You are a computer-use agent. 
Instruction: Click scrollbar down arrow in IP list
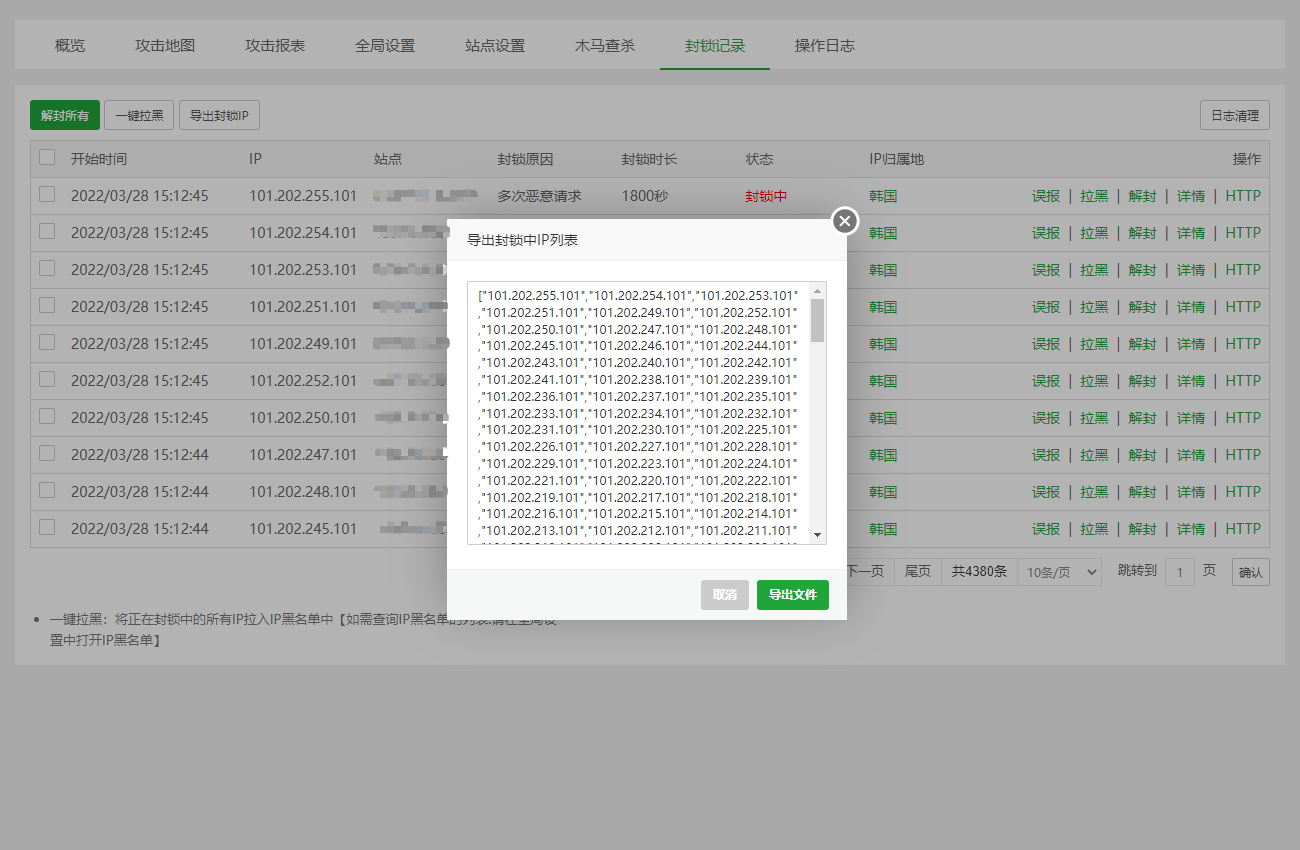tap(818, 536)
